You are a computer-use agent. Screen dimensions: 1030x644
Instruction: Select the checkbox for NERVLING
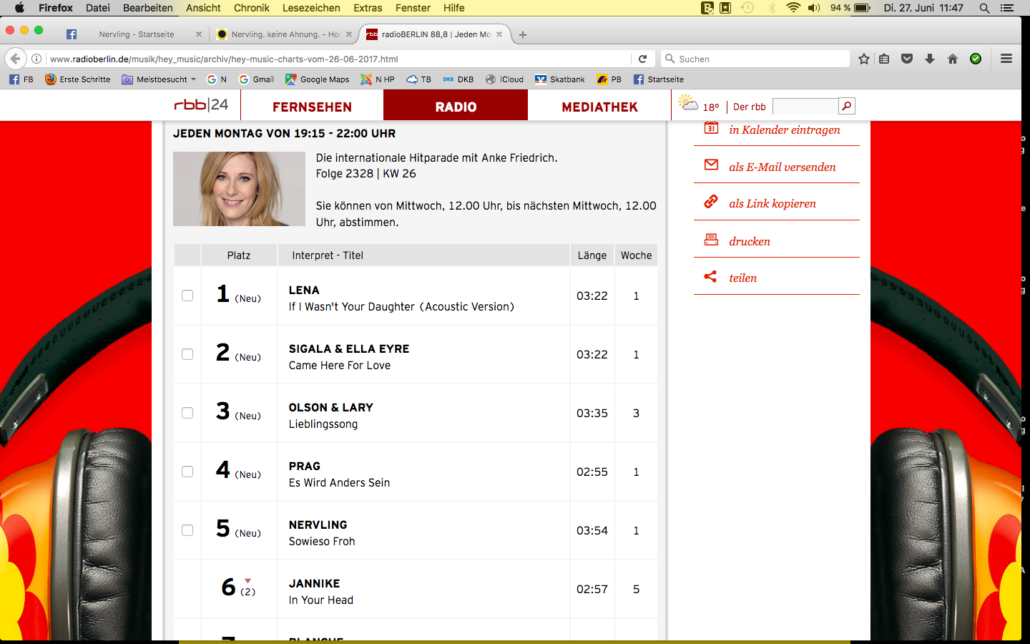tap(187, 530)
